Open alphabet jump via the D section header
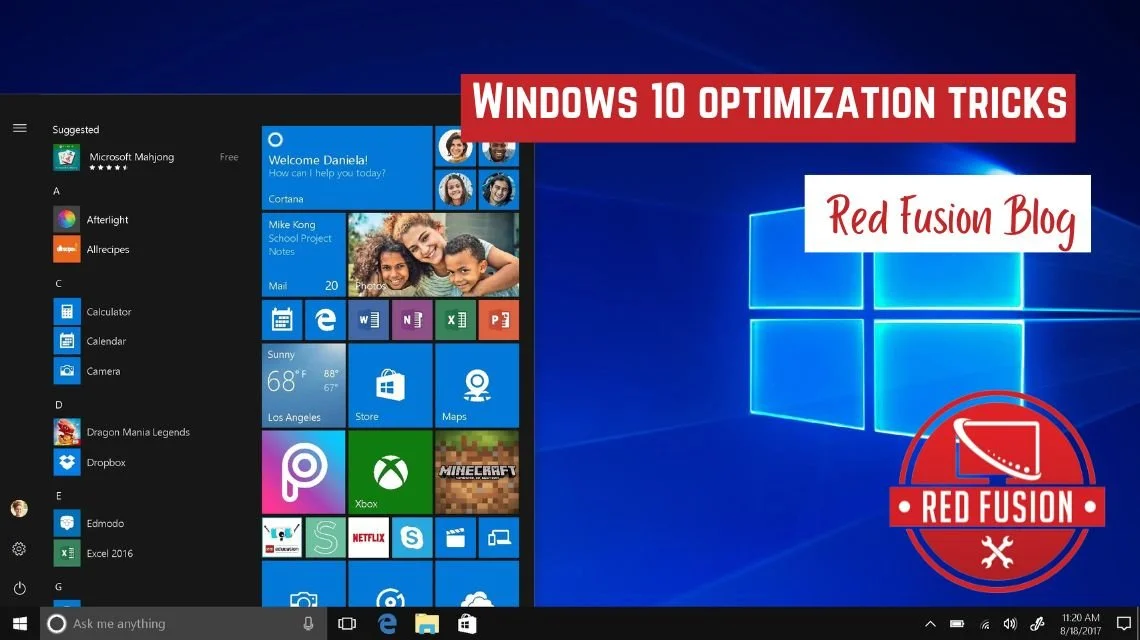This screenshot has width=1140, height=640. [x=58, y=404]
